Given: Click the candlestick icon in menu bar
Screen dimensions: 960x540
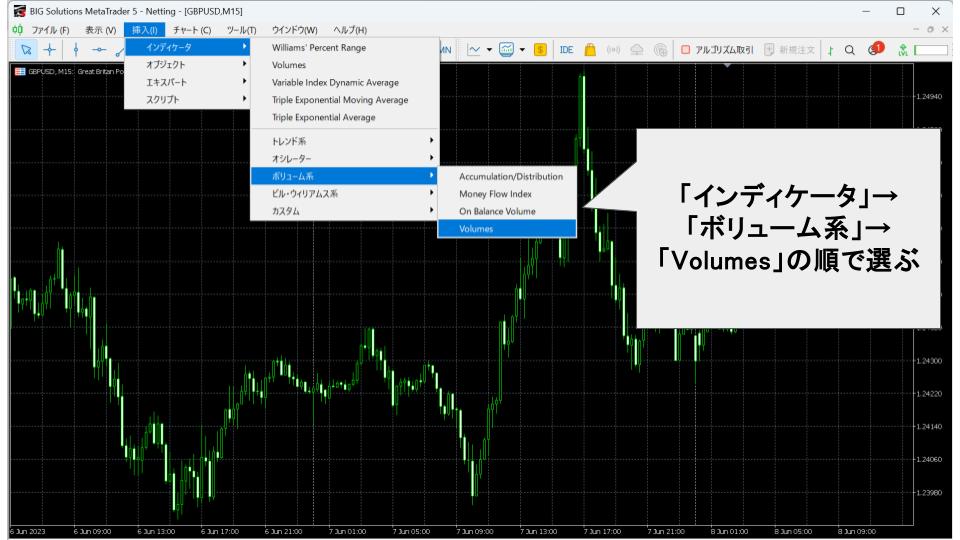Looking at the screenshot, I should 18,29.
